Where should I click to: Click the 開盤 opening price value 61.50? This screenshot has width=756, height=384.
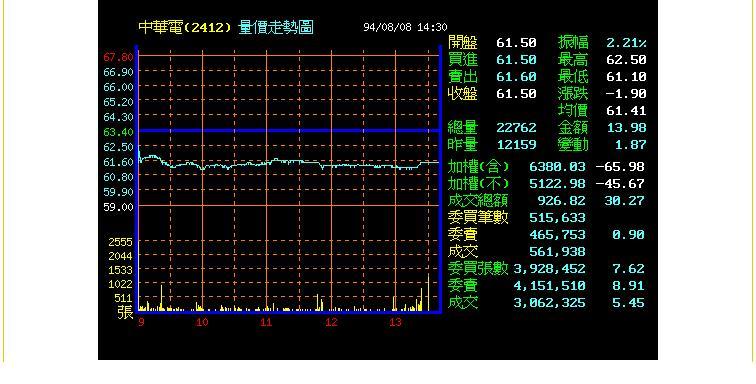[x=516, y=43]
